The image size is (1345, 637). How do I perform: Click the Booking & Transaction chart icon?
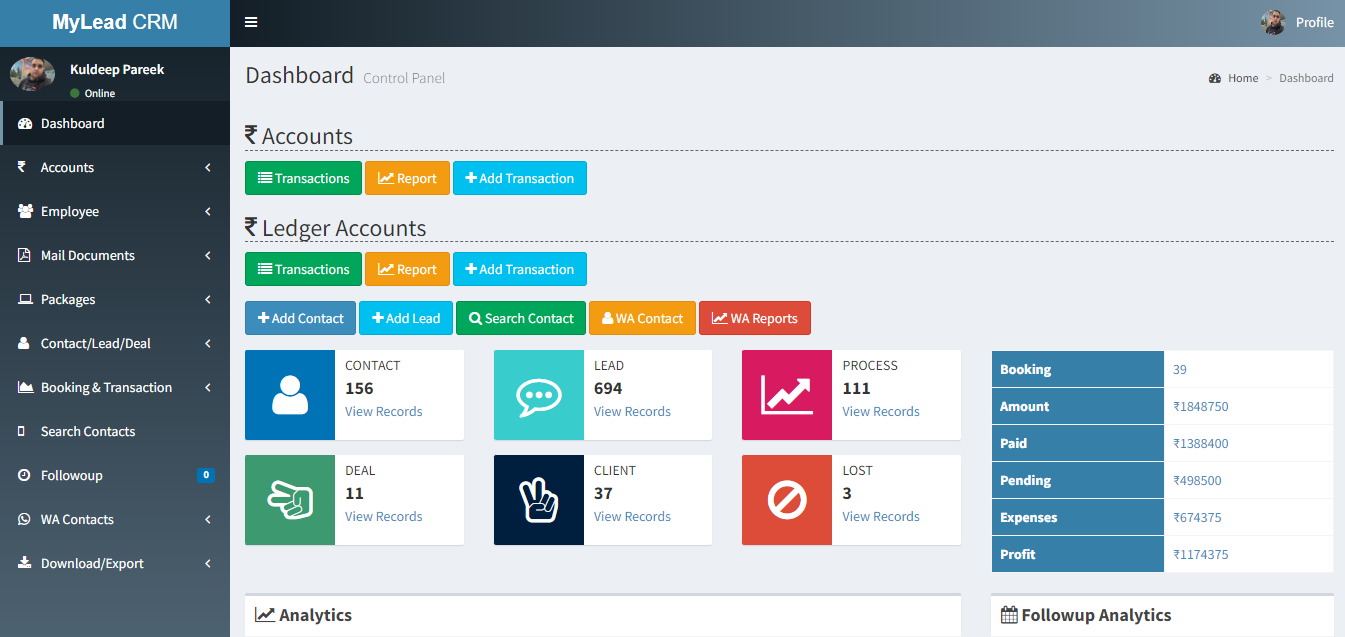25,388
